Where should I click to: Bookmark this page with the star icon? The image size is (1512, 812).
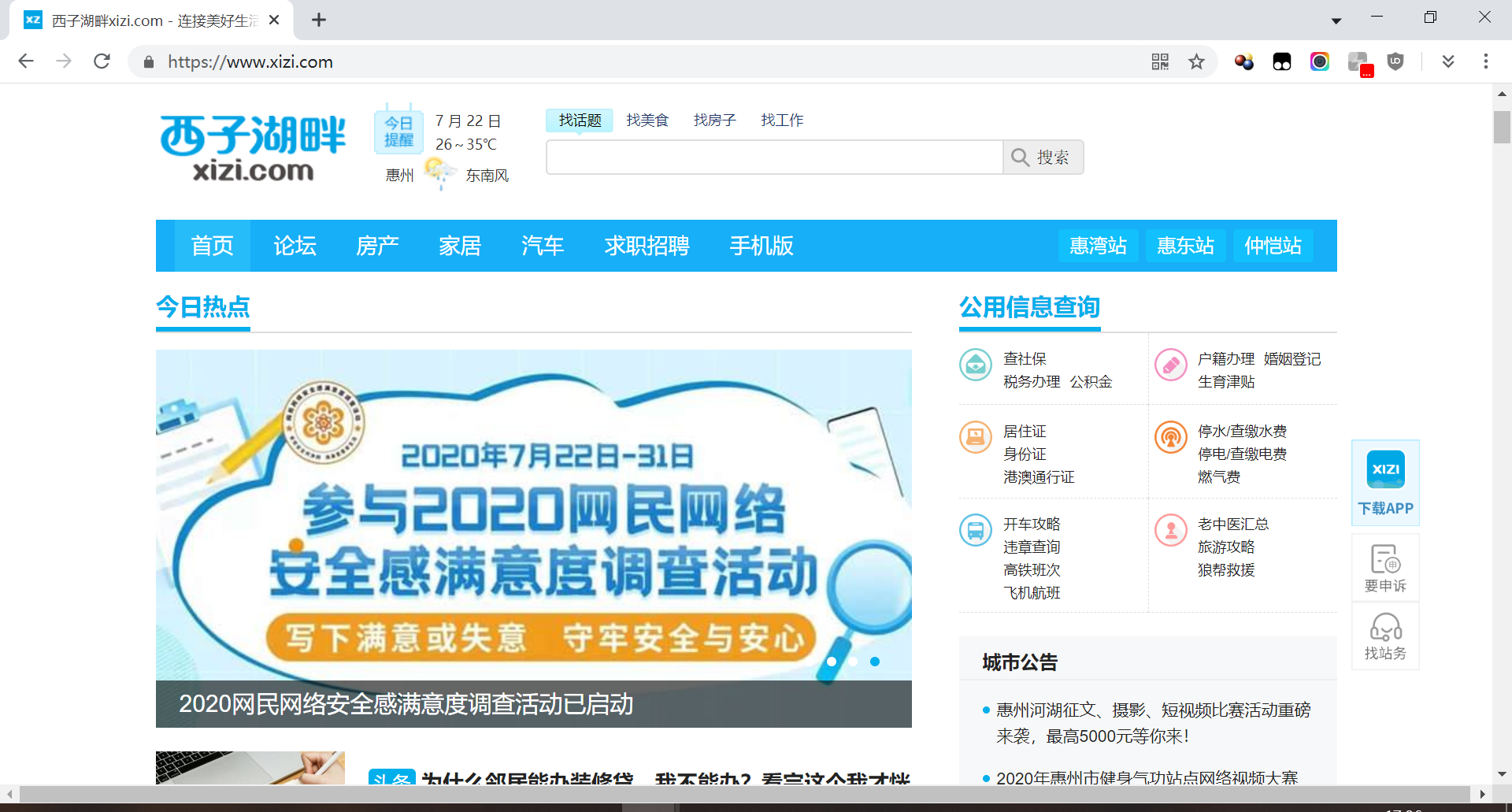(x=1196, y=61)
